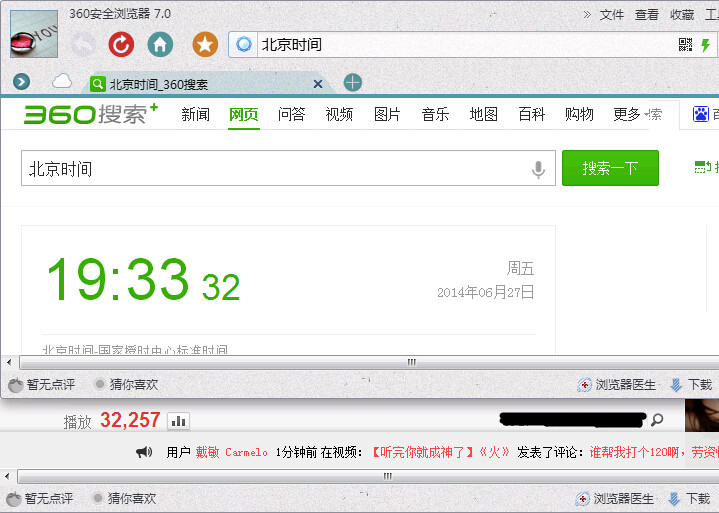This screenshot has width=719, height=513.
Task: Open the cloud sync icon
Action: (62, 81)
